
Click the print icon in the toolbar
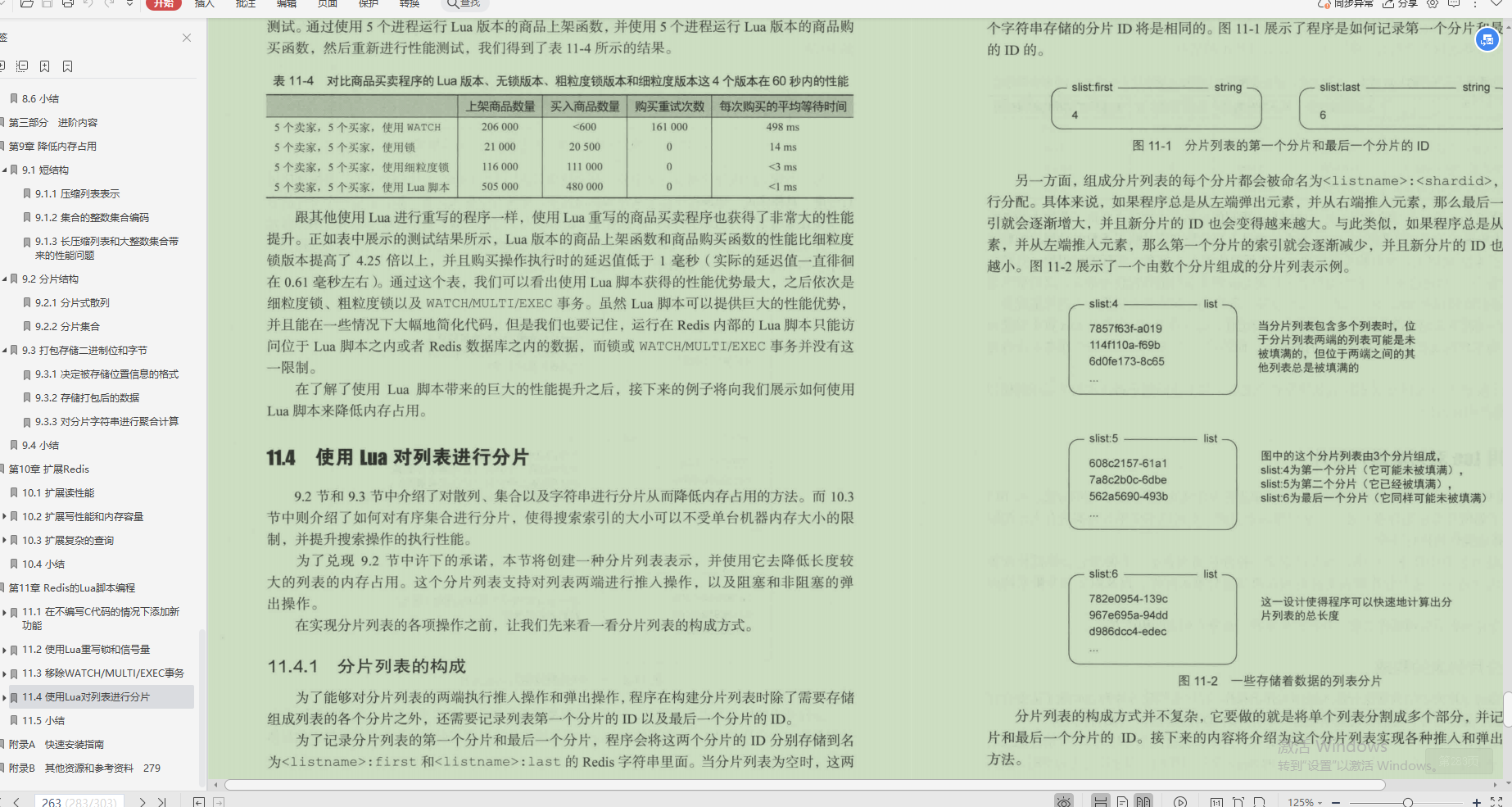68,3
